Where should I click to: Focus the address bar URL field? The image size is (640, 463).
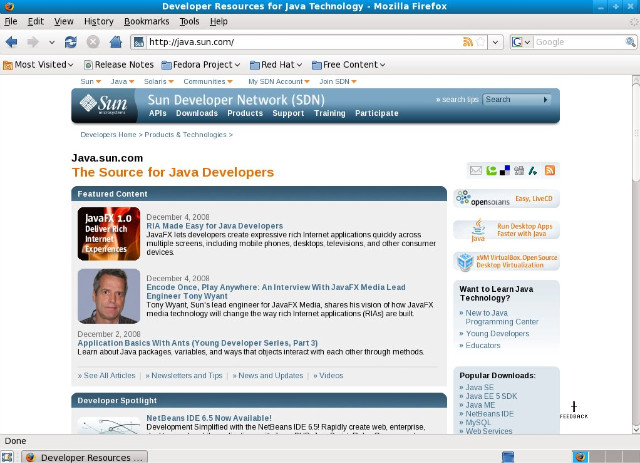point(304,42)
